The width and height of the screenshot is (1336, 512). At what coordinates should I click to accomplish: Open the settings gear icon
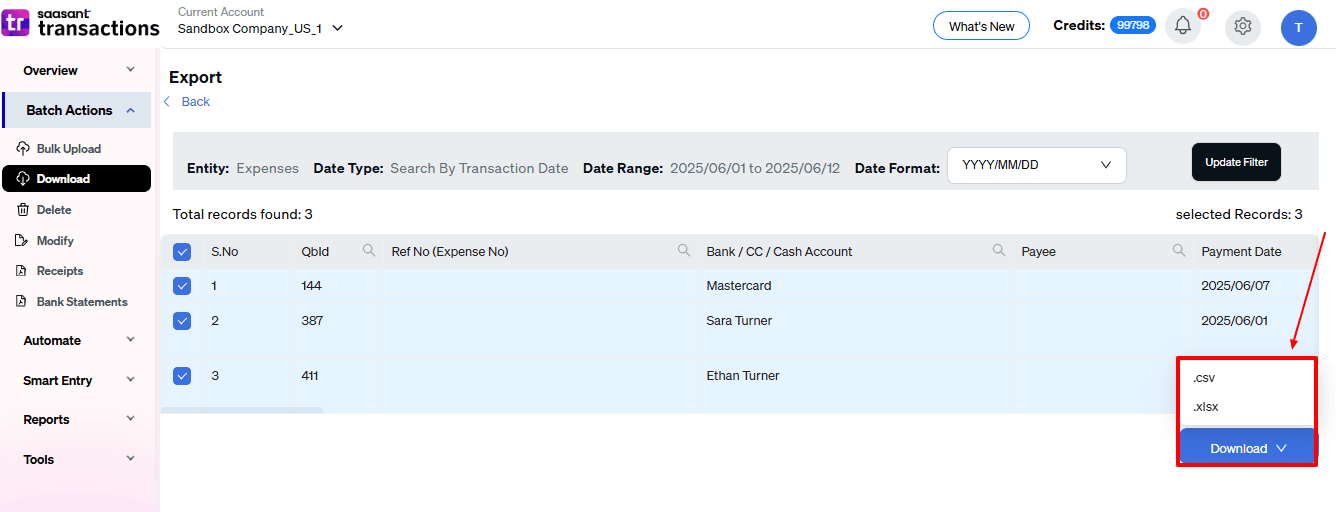(x=1243, y=26)
